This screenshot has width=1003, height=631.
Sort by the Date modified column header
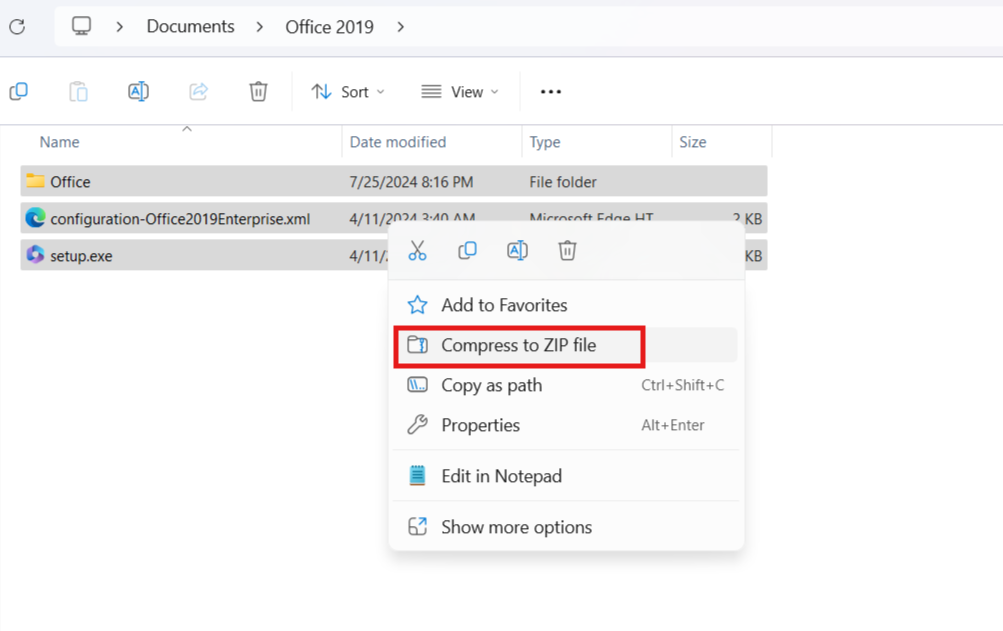398,142
